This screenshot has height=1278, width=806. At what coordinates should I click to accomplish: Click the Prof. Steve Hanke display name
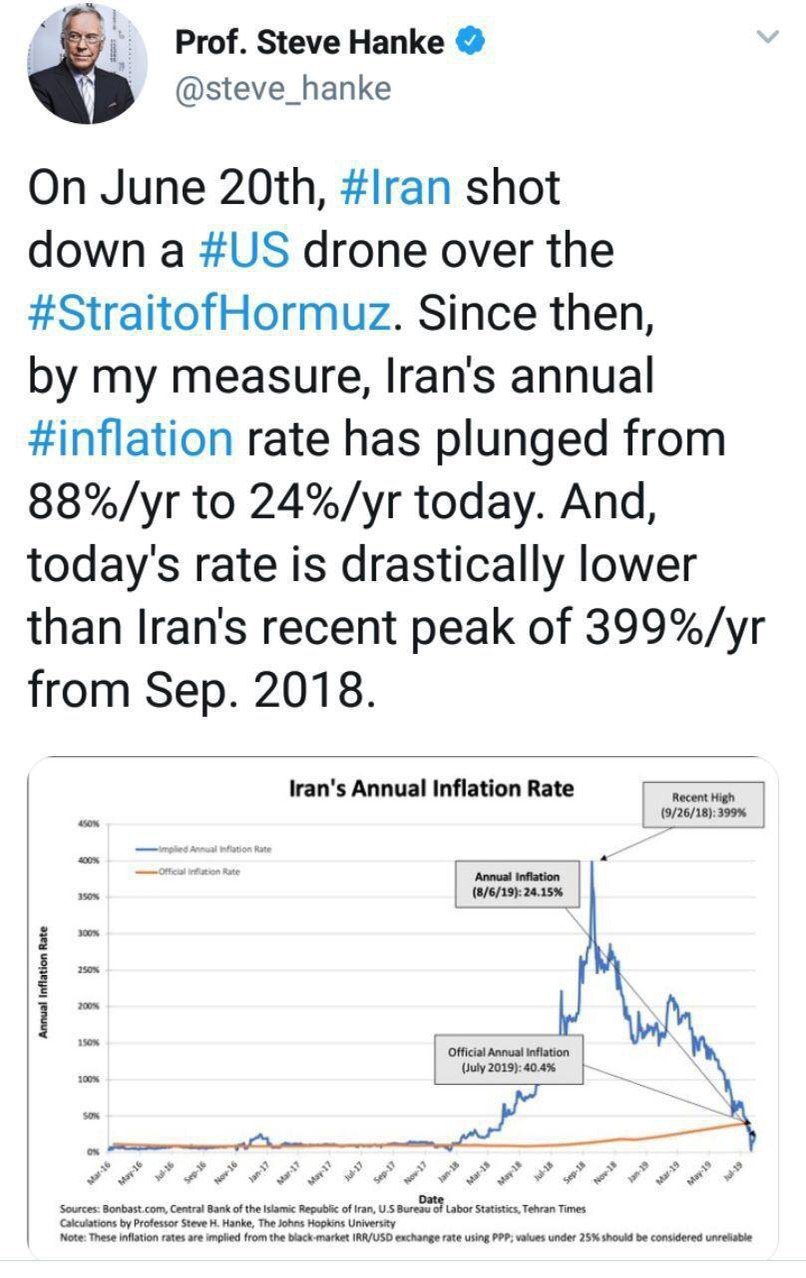(310, 42)
